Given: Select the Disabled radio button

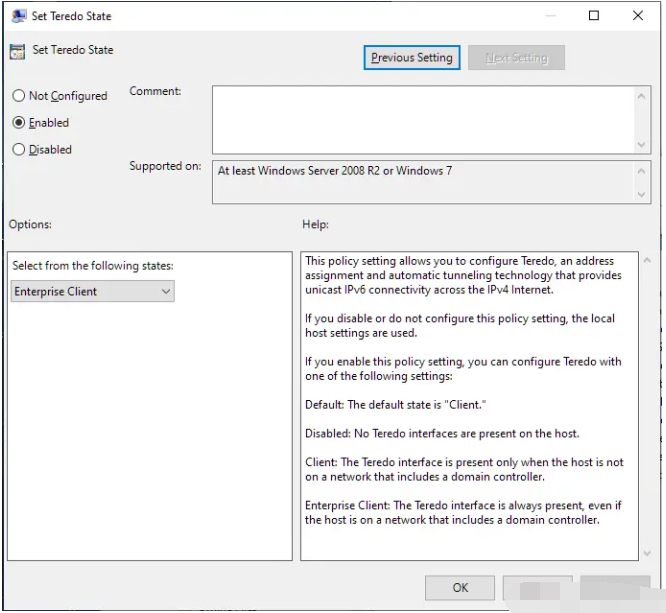Looking at the screenshot, I should coord(19,150).
